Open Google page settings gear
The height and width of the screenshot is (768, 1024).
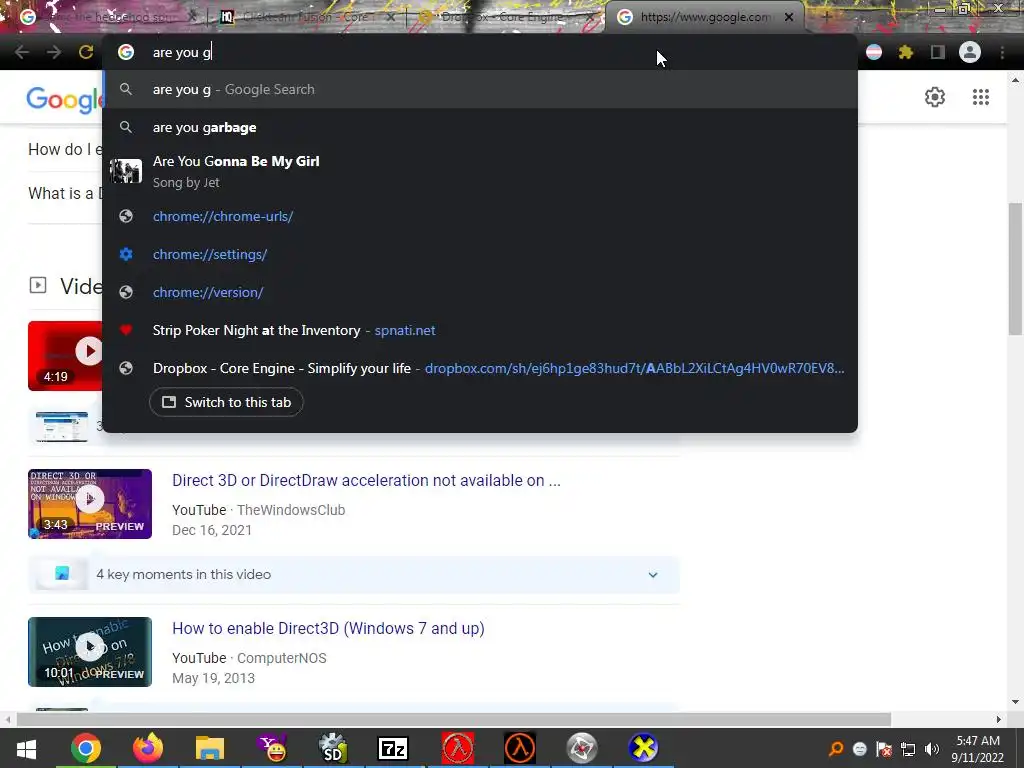[935, 97]
